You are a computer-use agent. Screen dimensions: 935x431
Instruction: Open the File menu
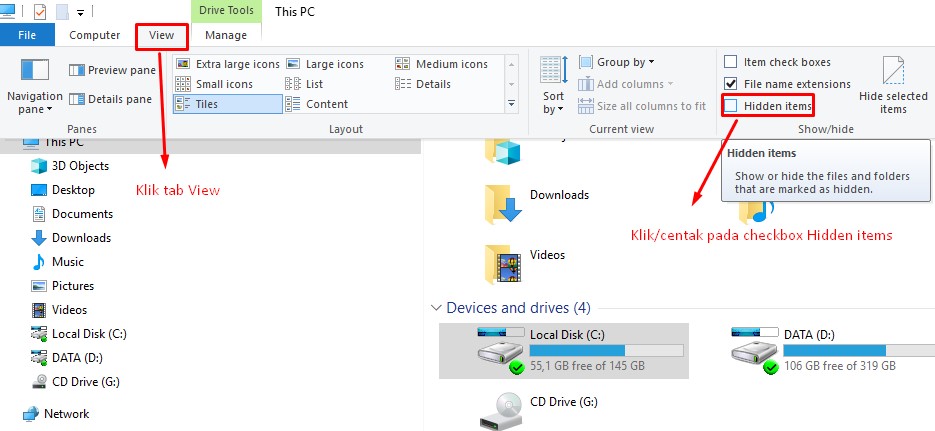[x=27, y=35]
